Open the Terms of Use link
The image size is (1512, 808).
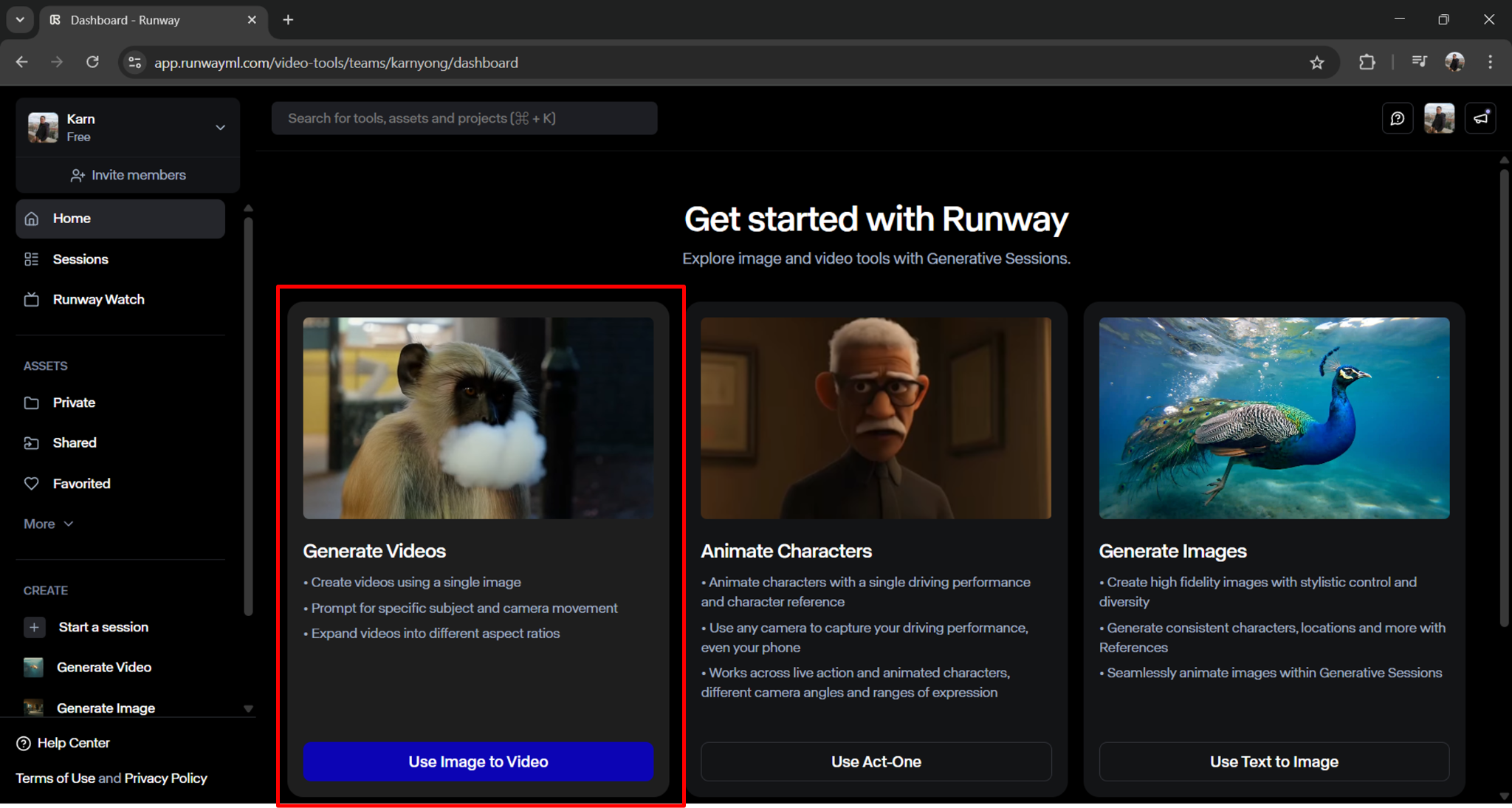(55, 778)
